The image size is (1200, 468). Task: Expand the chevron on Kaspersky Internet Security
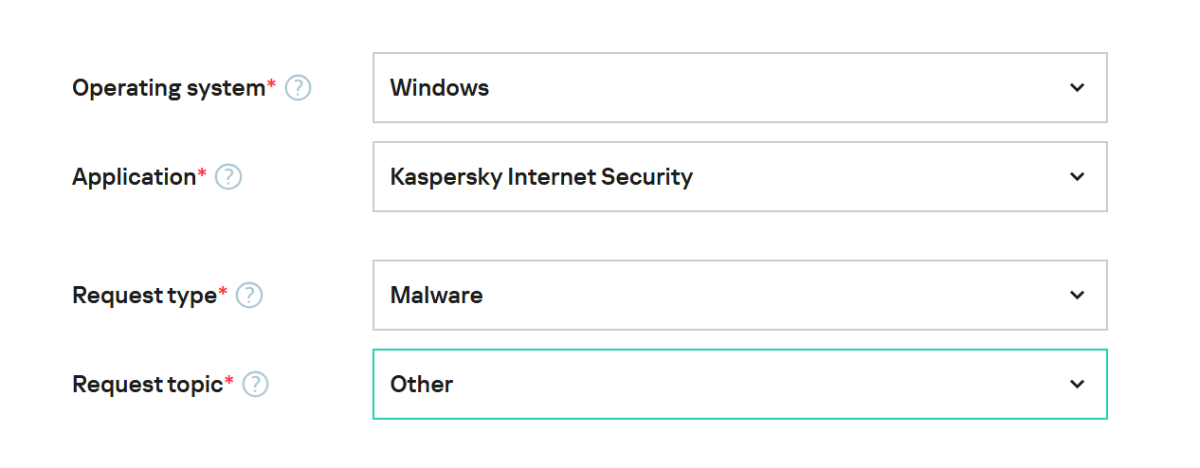pos(1077,177)
